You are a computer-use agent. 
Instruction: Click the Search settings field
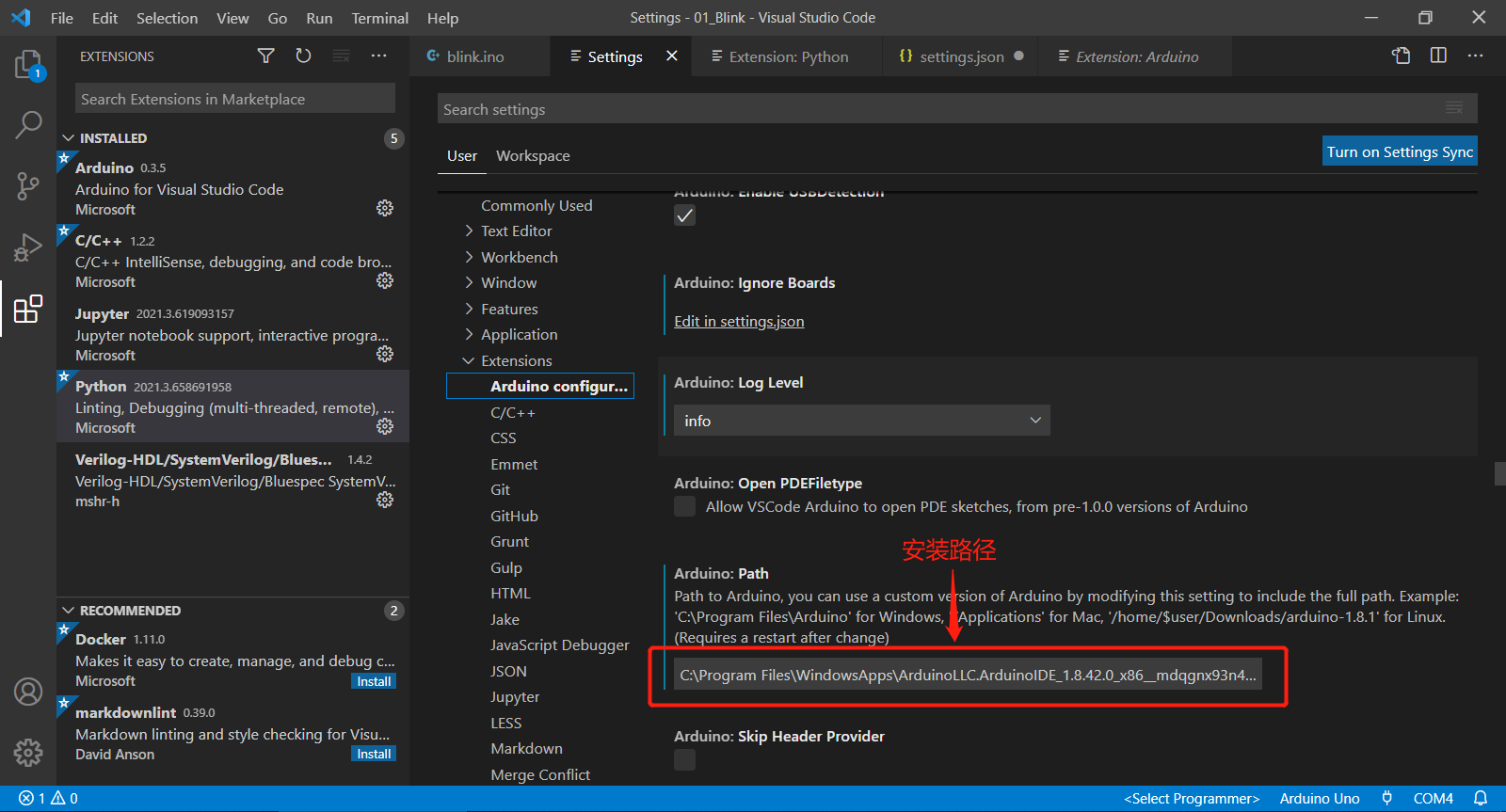coord(957,108)
